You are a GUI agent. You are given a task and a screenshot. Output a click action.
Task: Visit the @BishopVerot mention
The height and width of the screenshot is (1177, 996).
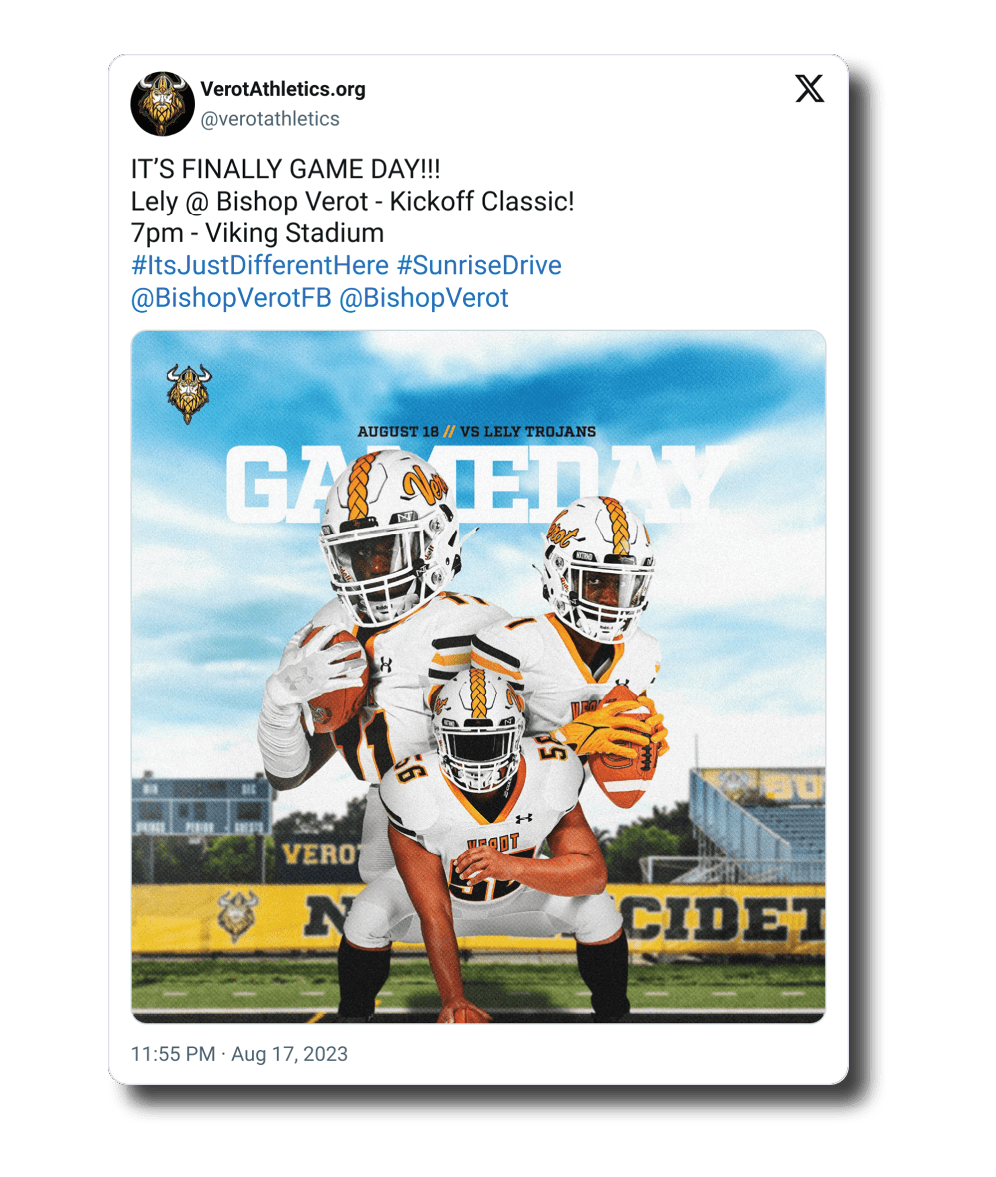click(x=424, y=297)
